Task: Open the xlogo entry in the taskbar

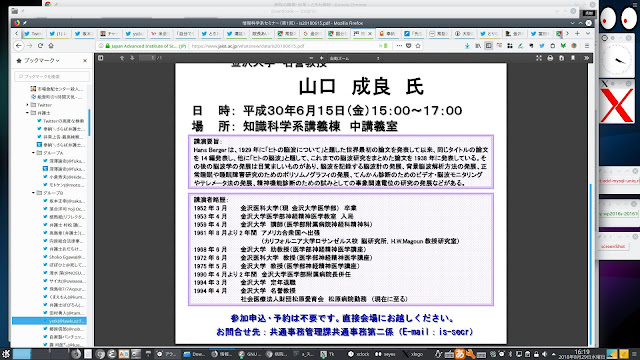Action: click(413, 354)
